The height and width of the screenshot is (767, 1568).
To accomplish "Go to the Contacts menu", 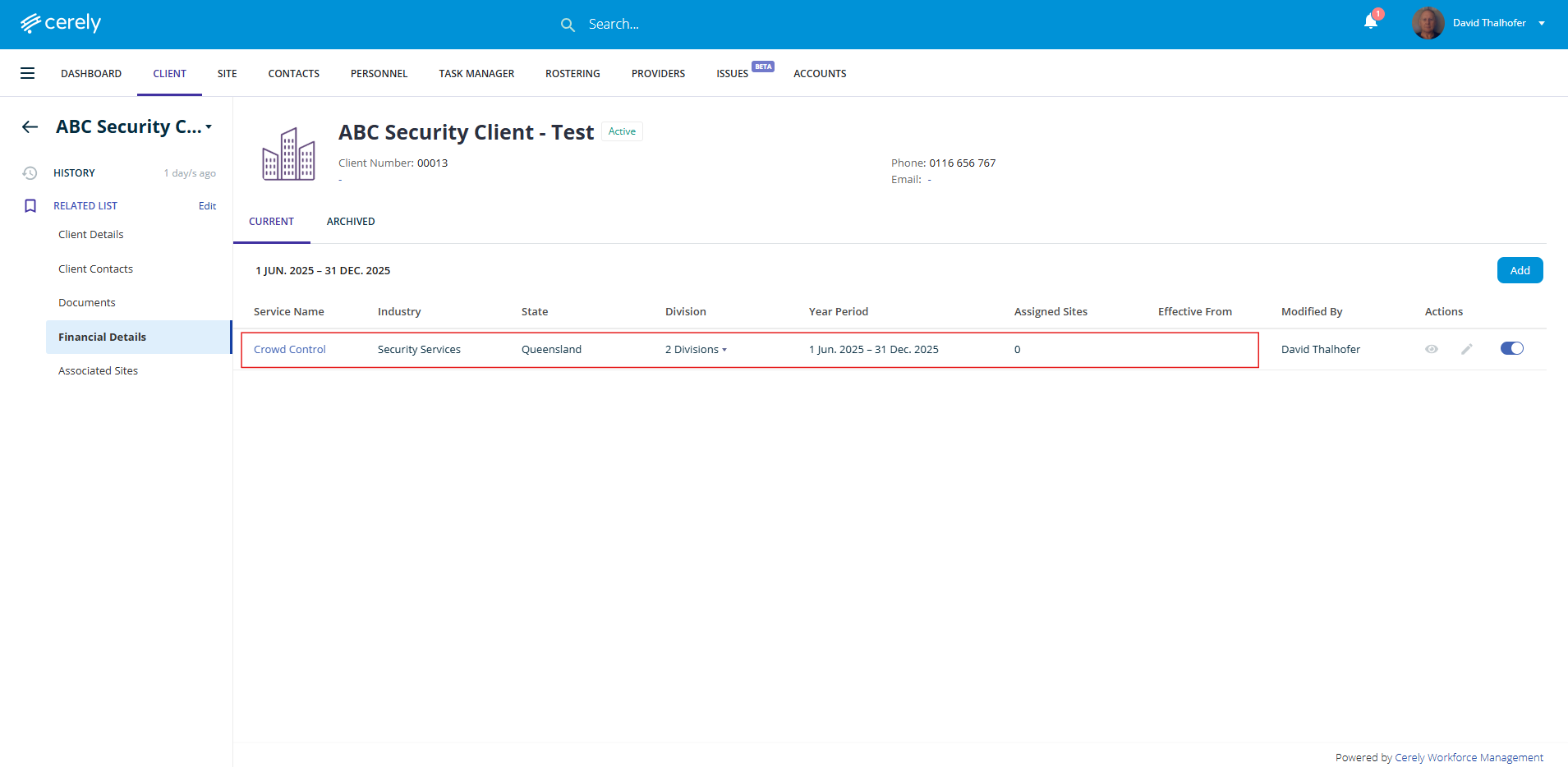I will coord(293,73).
